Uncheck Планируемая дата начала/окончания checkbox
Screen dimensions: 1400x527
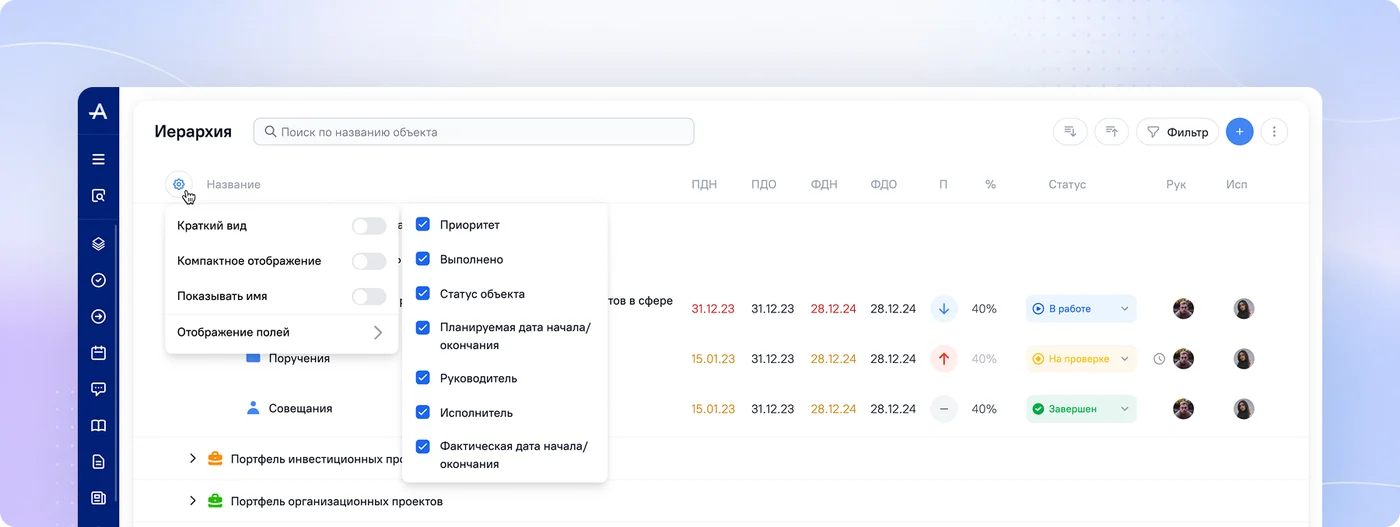tap(423, 328)
